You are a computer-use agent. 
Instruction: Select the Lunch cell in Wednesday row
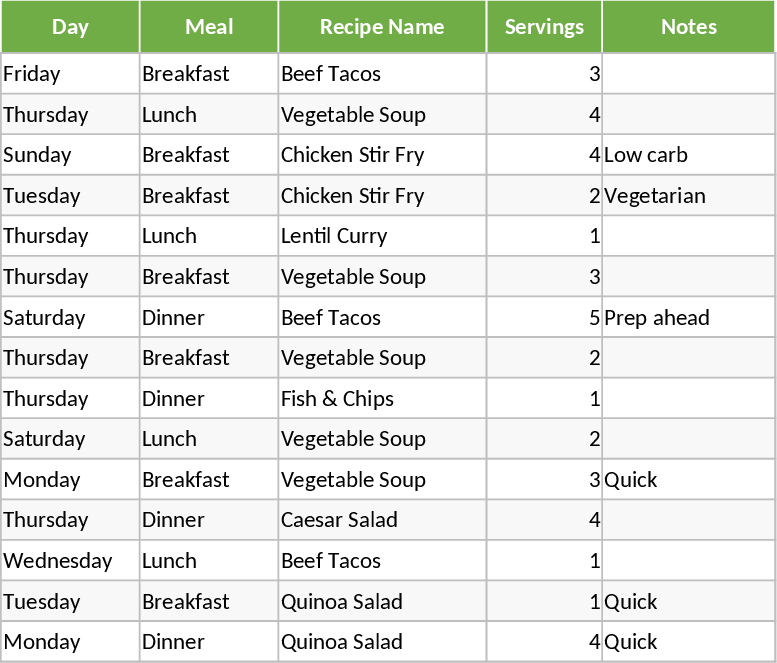tap(209, 561)
